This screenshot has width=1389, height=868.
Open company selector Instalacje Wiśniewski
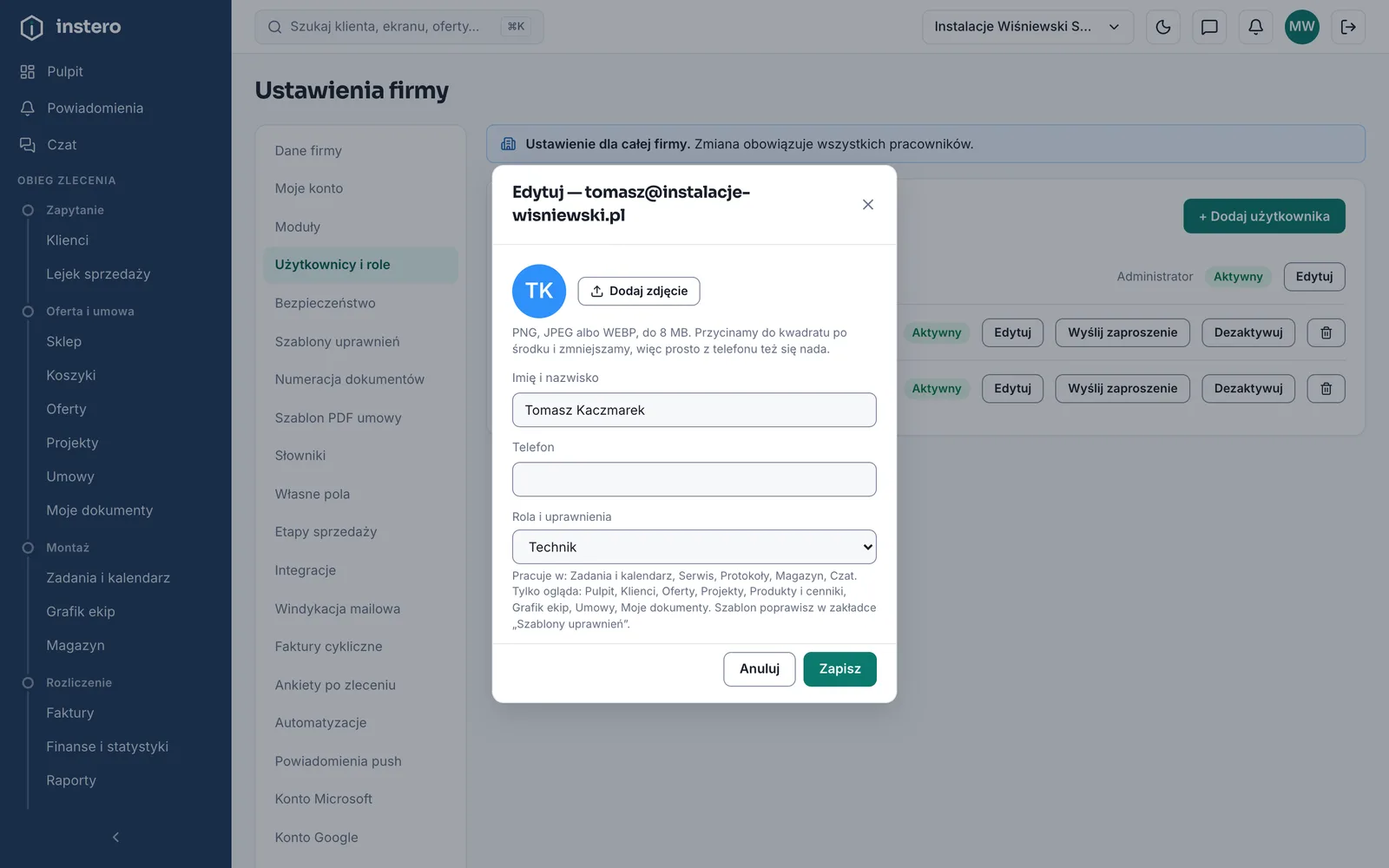point(1028,27)
